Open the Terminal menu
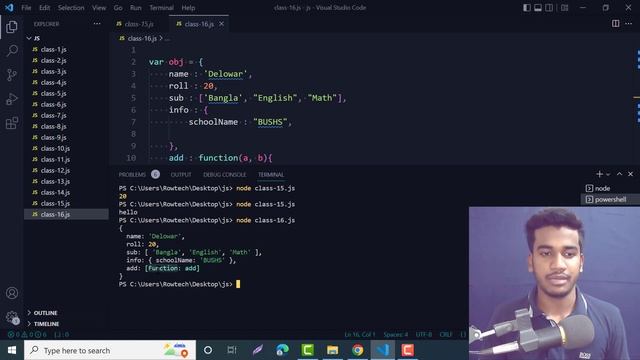The width and height of the screenshot is (640, 360). point(161,8)
